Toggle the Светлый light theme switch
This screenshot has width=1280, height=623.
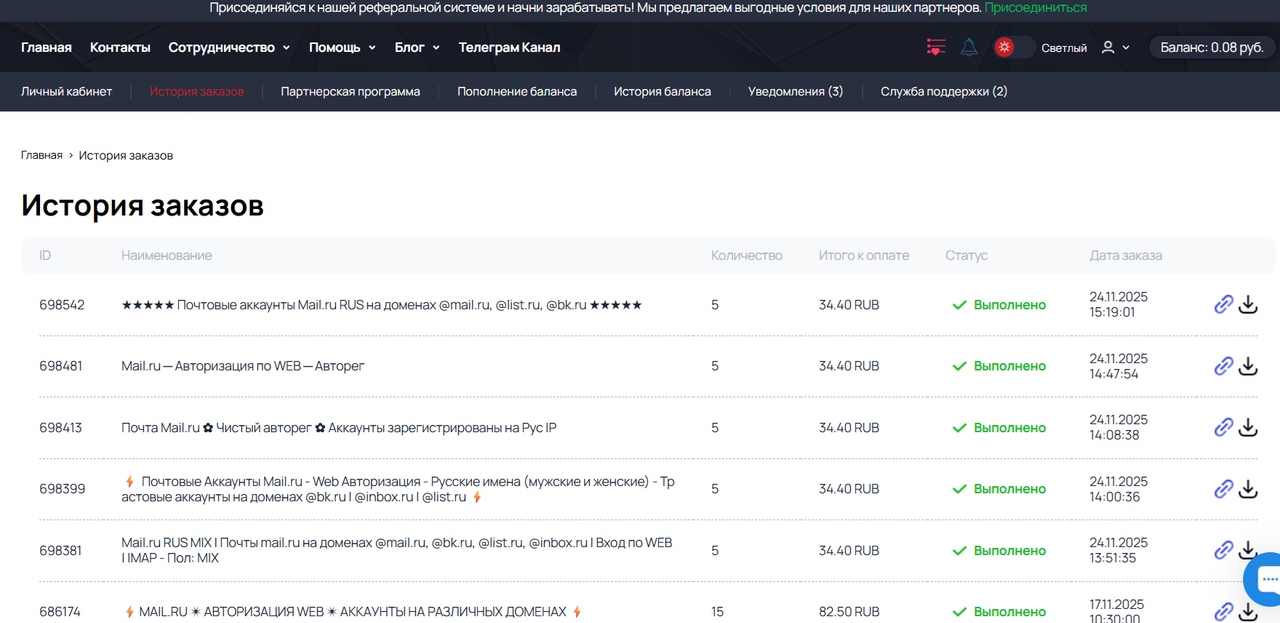pos(1014,47)
